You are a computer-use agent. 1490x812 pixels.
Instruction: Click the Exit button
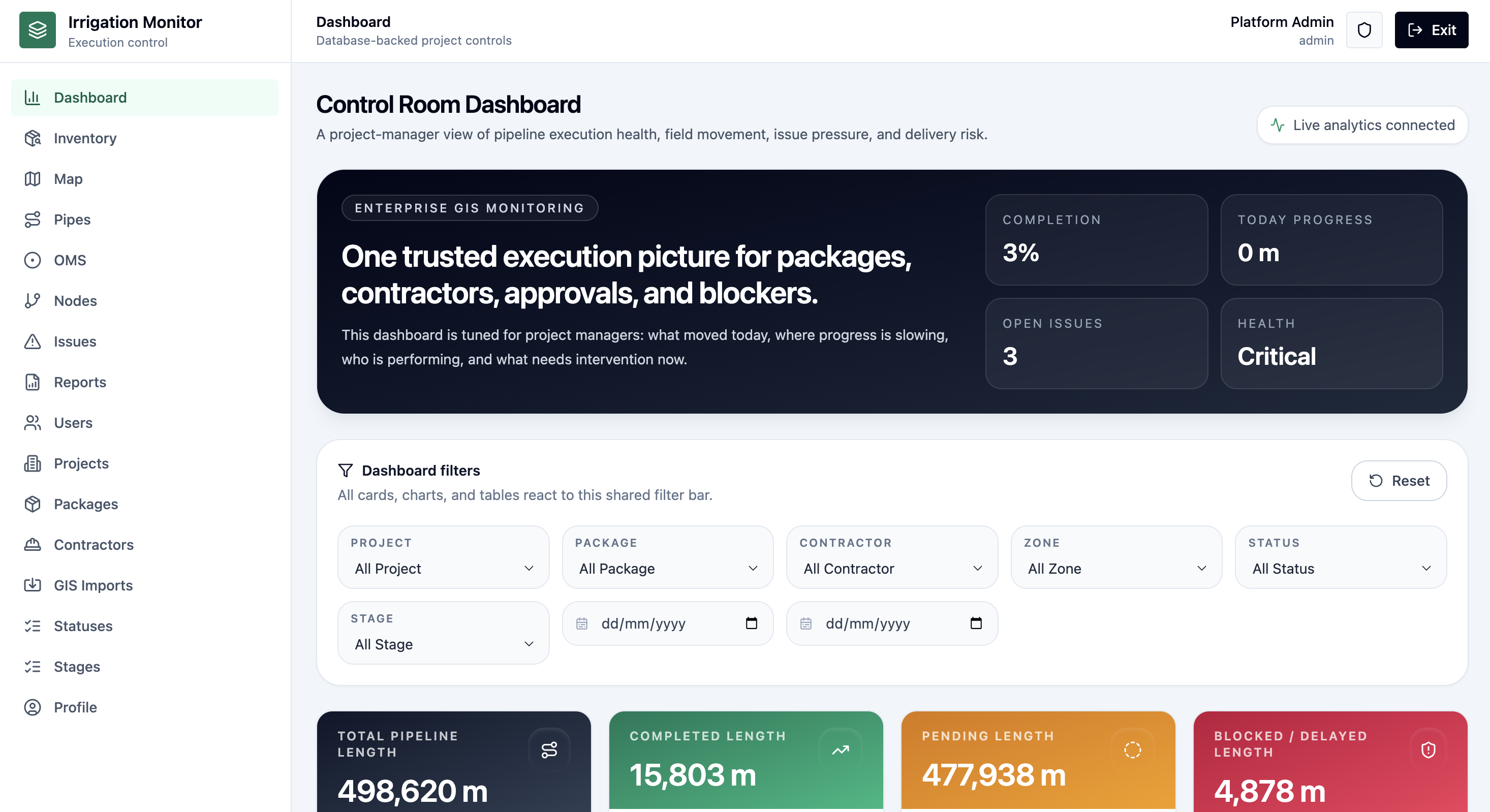pos(1431,30)
